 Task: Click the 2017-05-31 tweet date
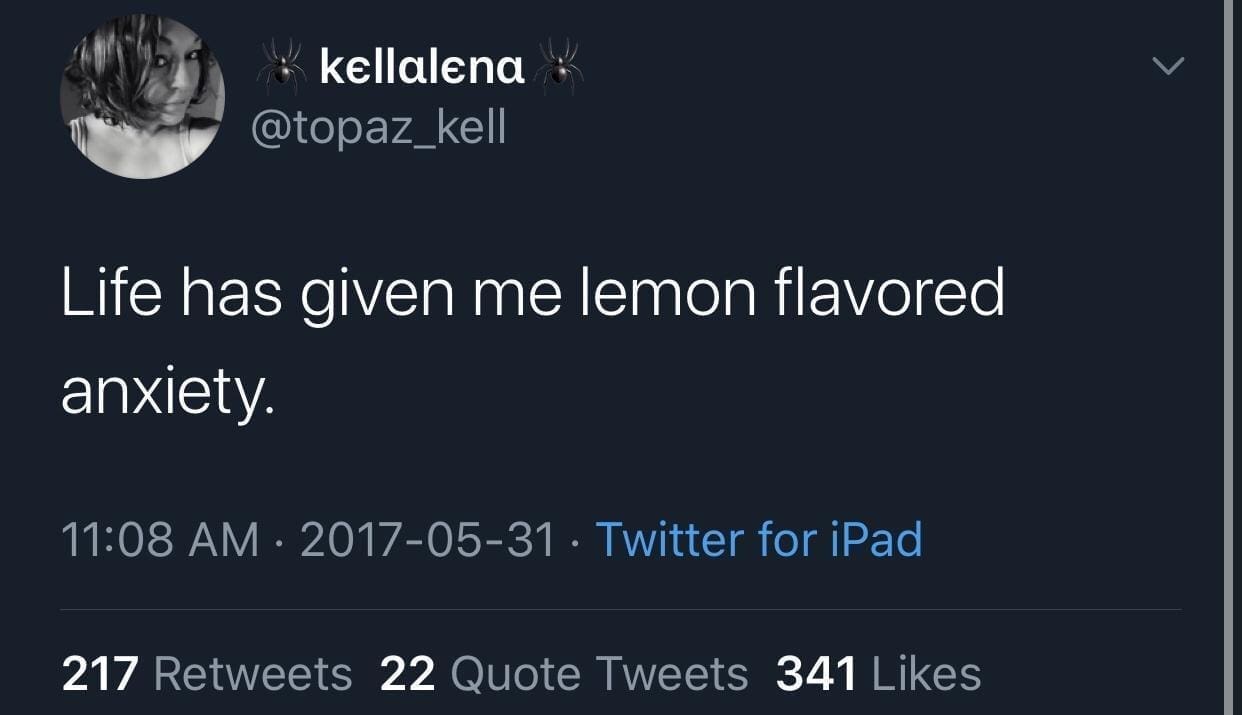[427, 540]
